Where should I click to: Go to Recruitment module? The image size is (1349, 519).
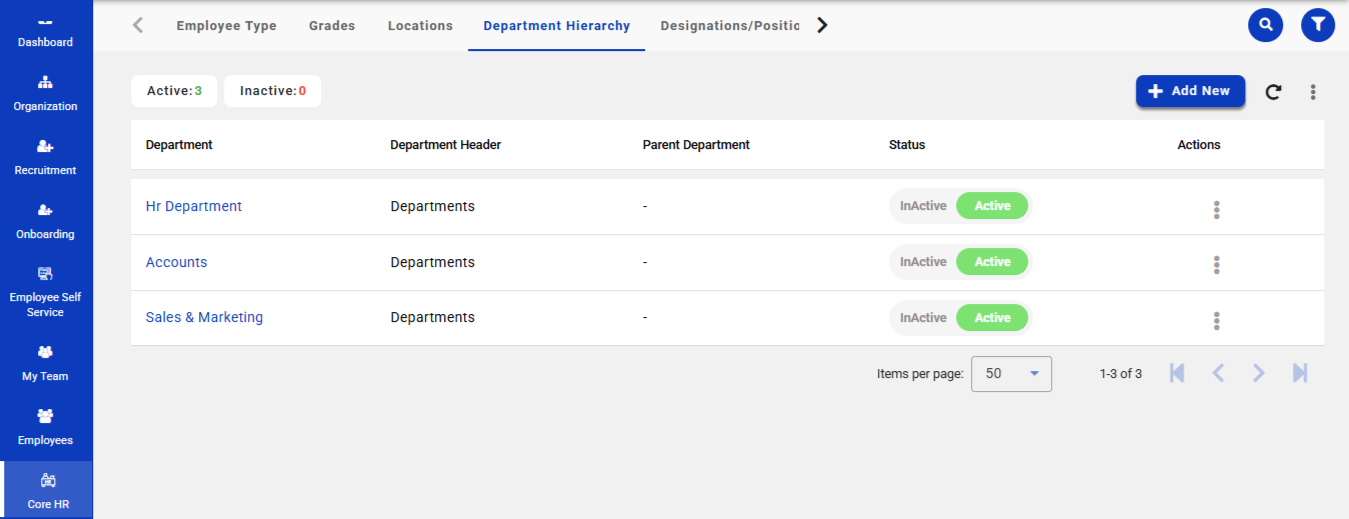[45, 157]
